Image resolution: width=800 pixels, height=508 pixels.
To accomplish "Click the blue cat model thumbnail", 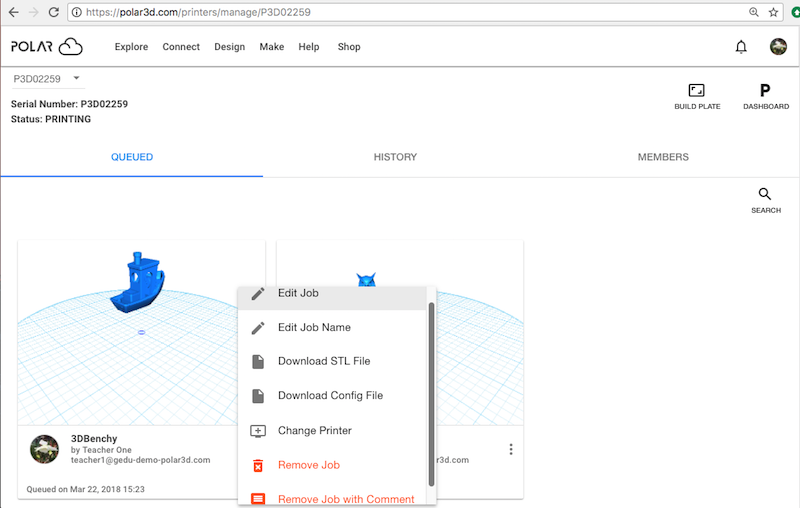I will [366, 281].
